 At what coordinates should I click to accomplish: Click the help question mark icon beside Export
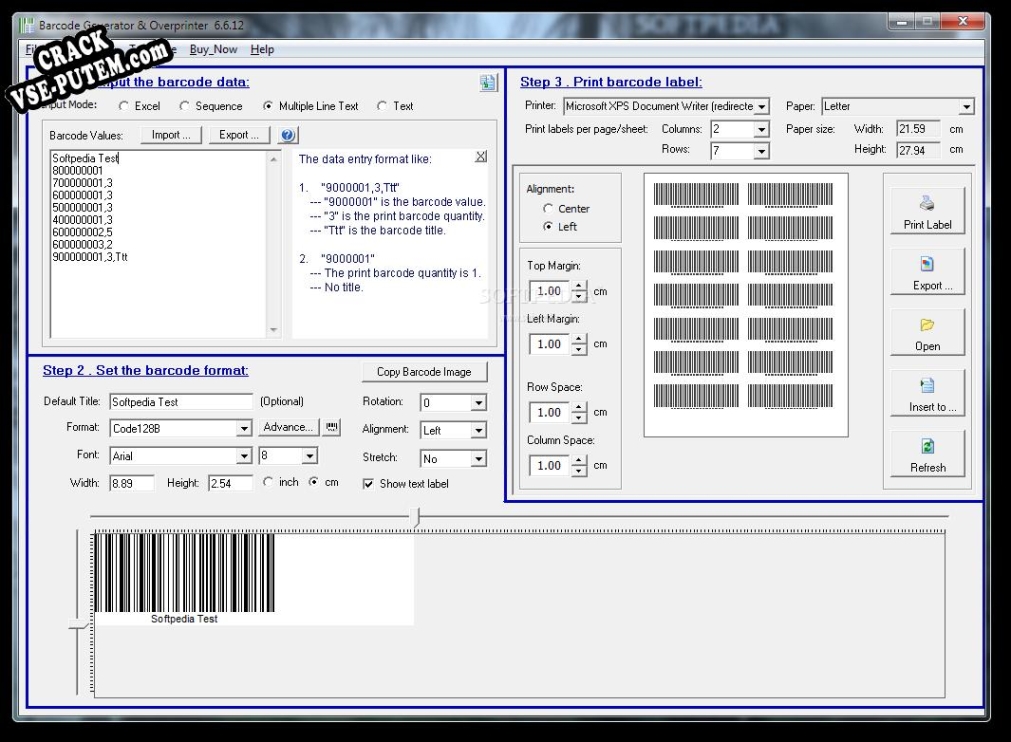(288, 135)
